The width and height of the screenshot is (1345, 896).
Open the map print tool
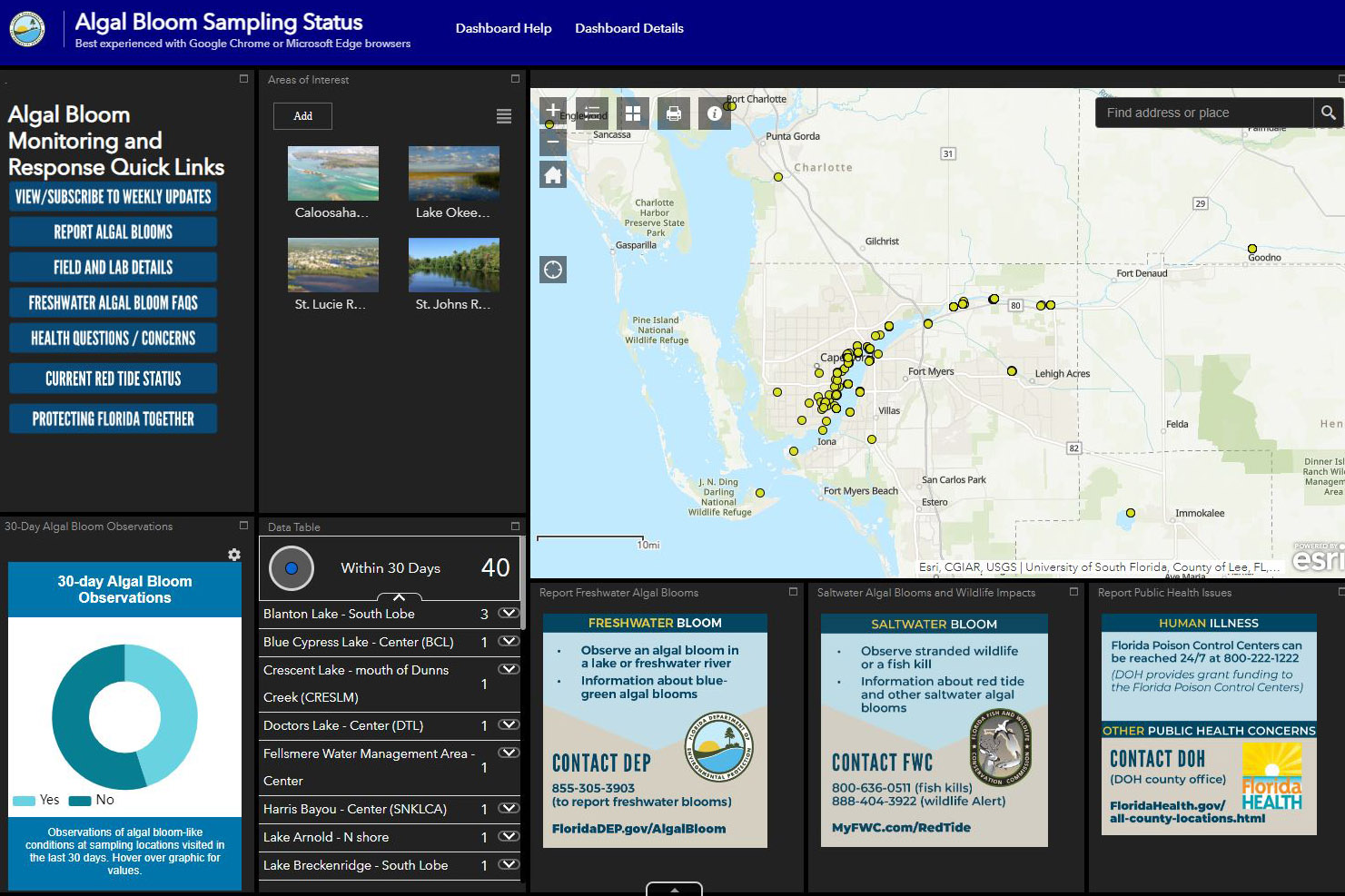673,113
